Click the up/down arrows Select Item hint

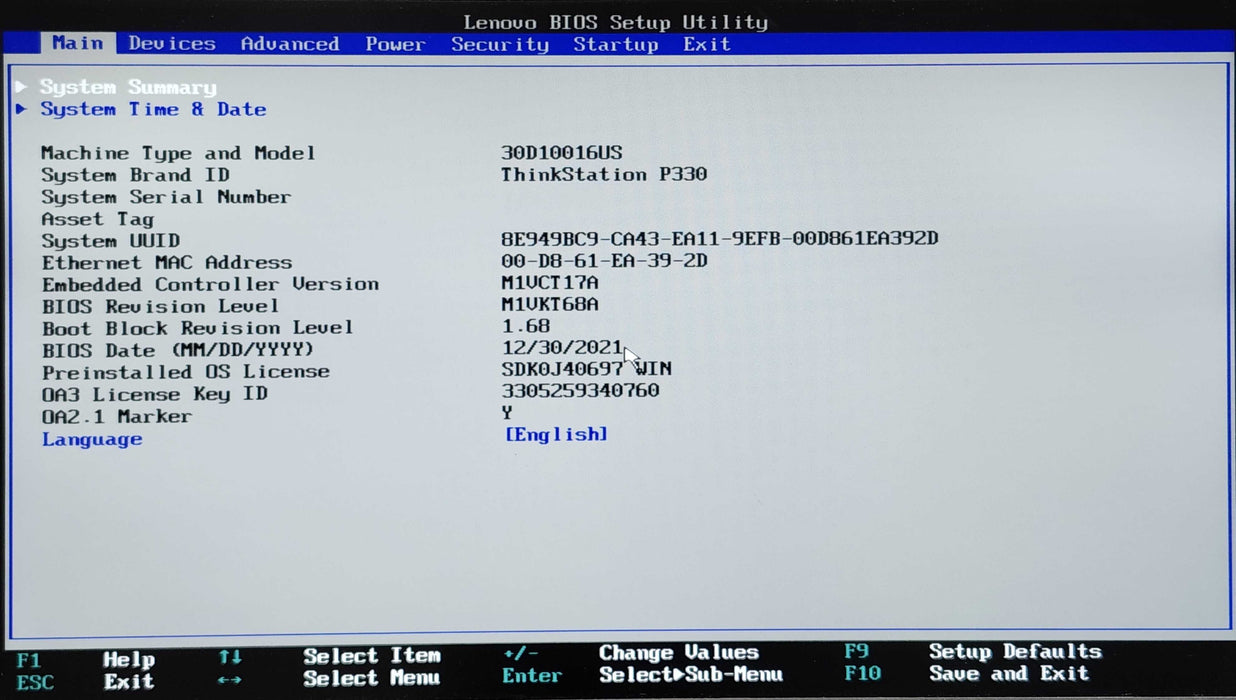[330, 656]
